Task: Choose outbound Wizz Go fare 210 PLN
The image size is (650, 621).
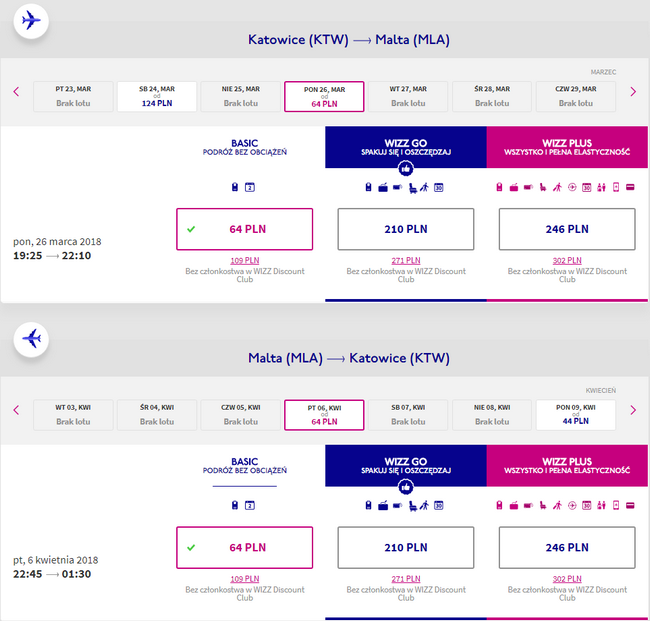Action: coord(406,229)
